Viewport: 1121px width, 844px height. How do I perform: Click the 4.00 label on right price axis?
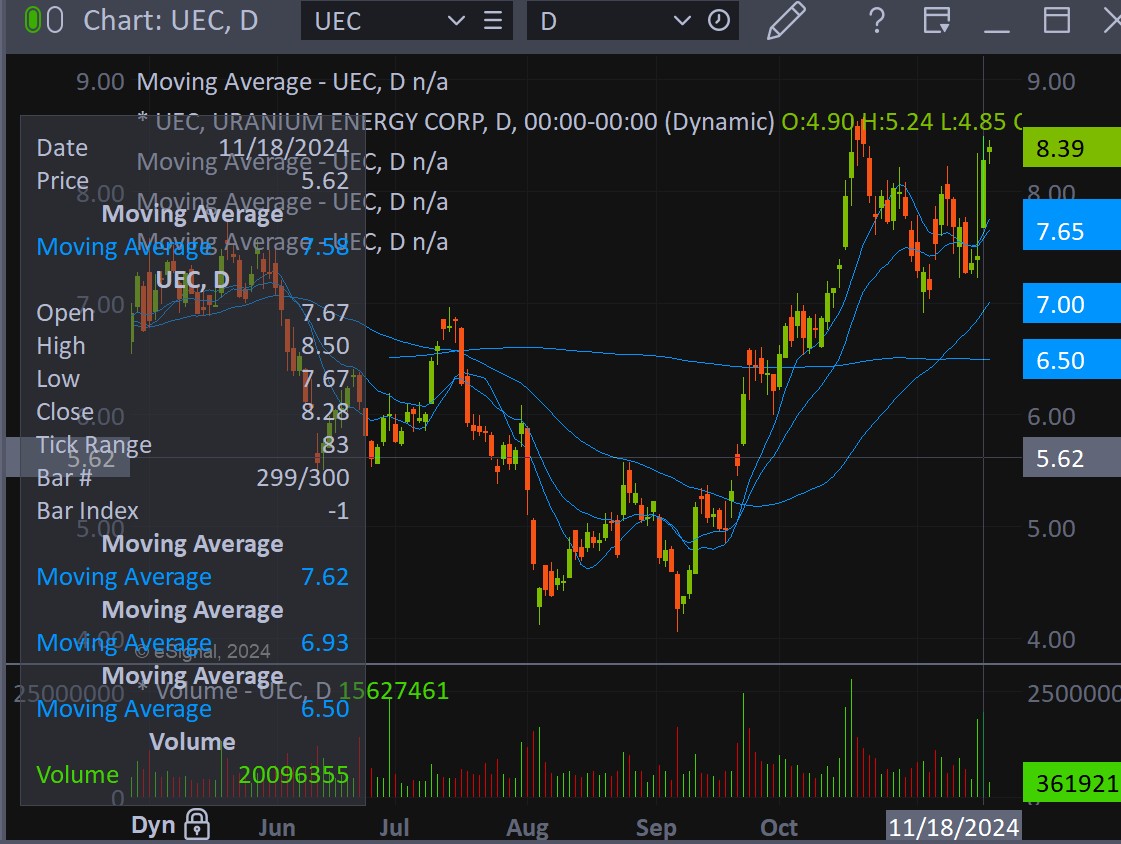coord(1050,639)
